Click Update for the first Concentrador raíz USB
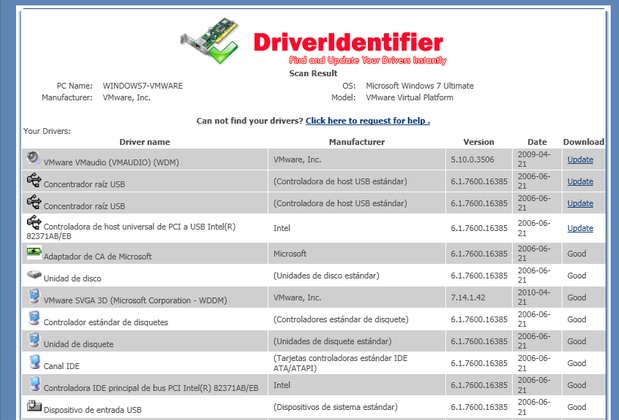Screen dimensions: 619x420 (x=580, y=182)
